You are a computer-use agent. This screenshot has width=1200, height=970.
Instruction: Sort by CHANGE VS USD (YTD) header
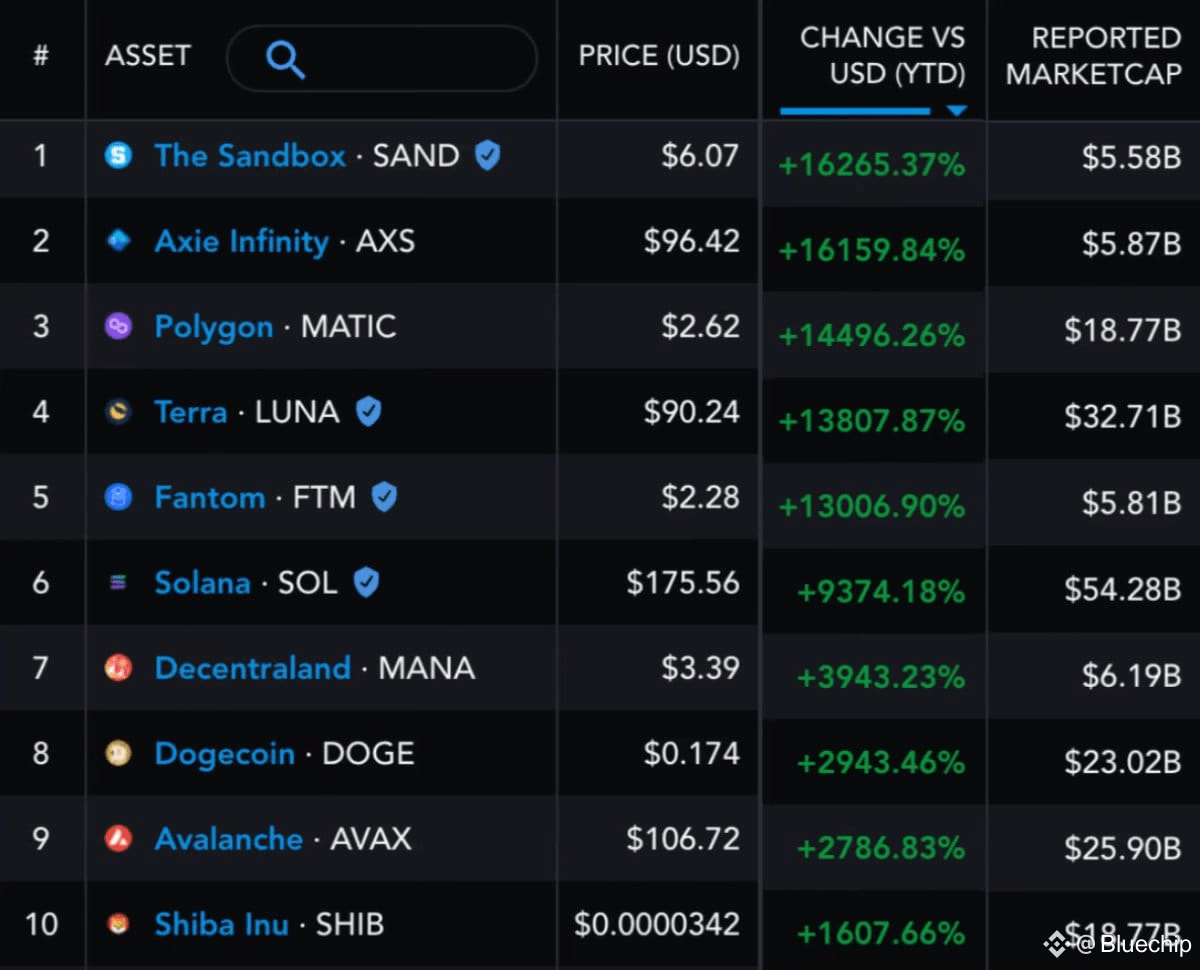click(x=882, y=56)
